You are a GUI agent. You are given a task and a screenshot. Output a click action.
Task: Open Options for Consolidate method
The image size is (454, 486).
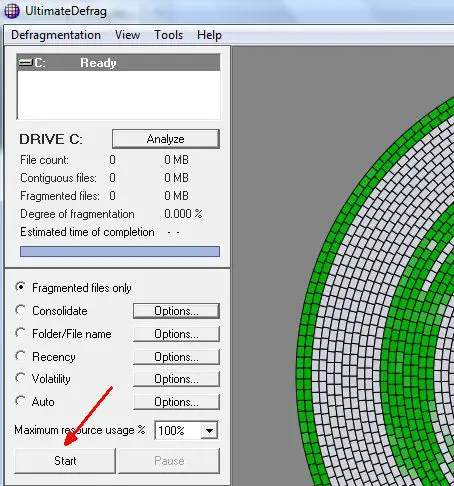point(176,311)
